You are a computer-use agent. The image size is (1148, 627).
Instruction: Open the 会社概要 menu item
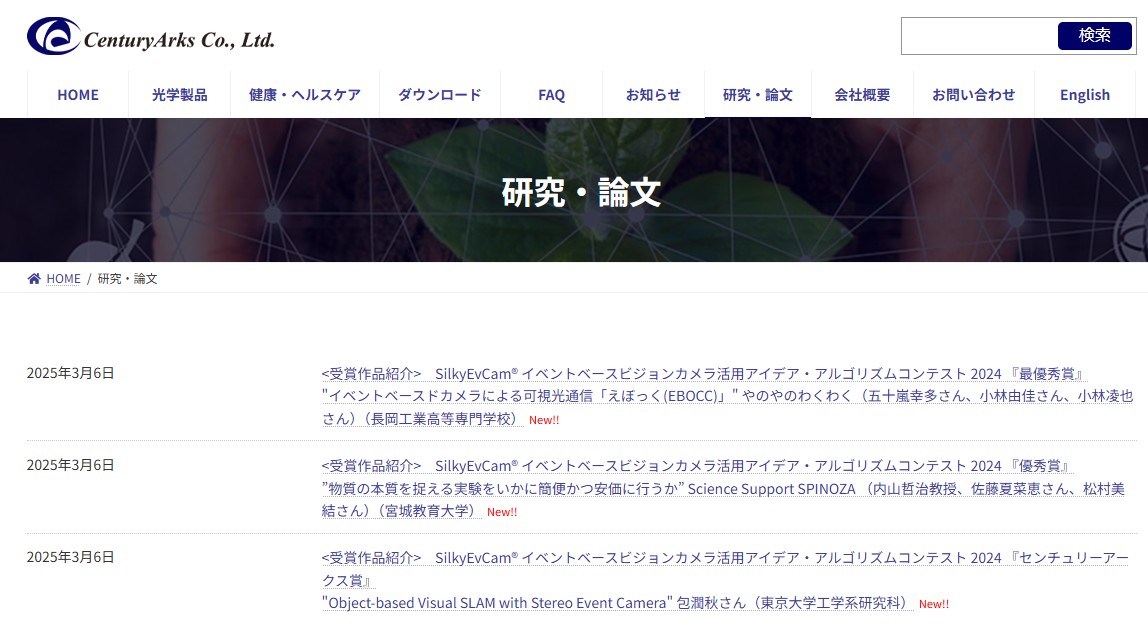(862, 94)
